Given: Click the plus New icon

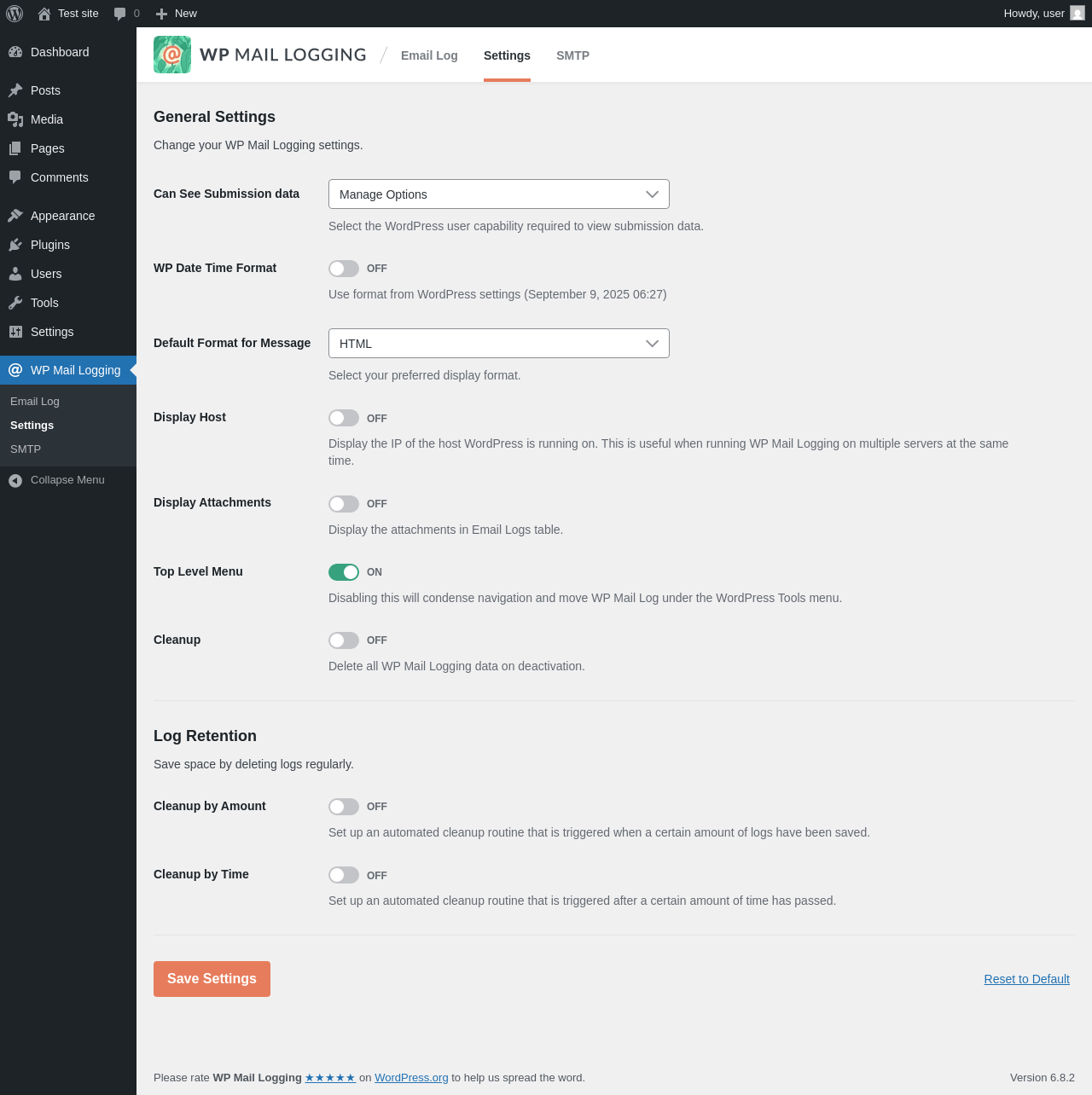Looking at the screenshot, I should click(x=161, y=14).
